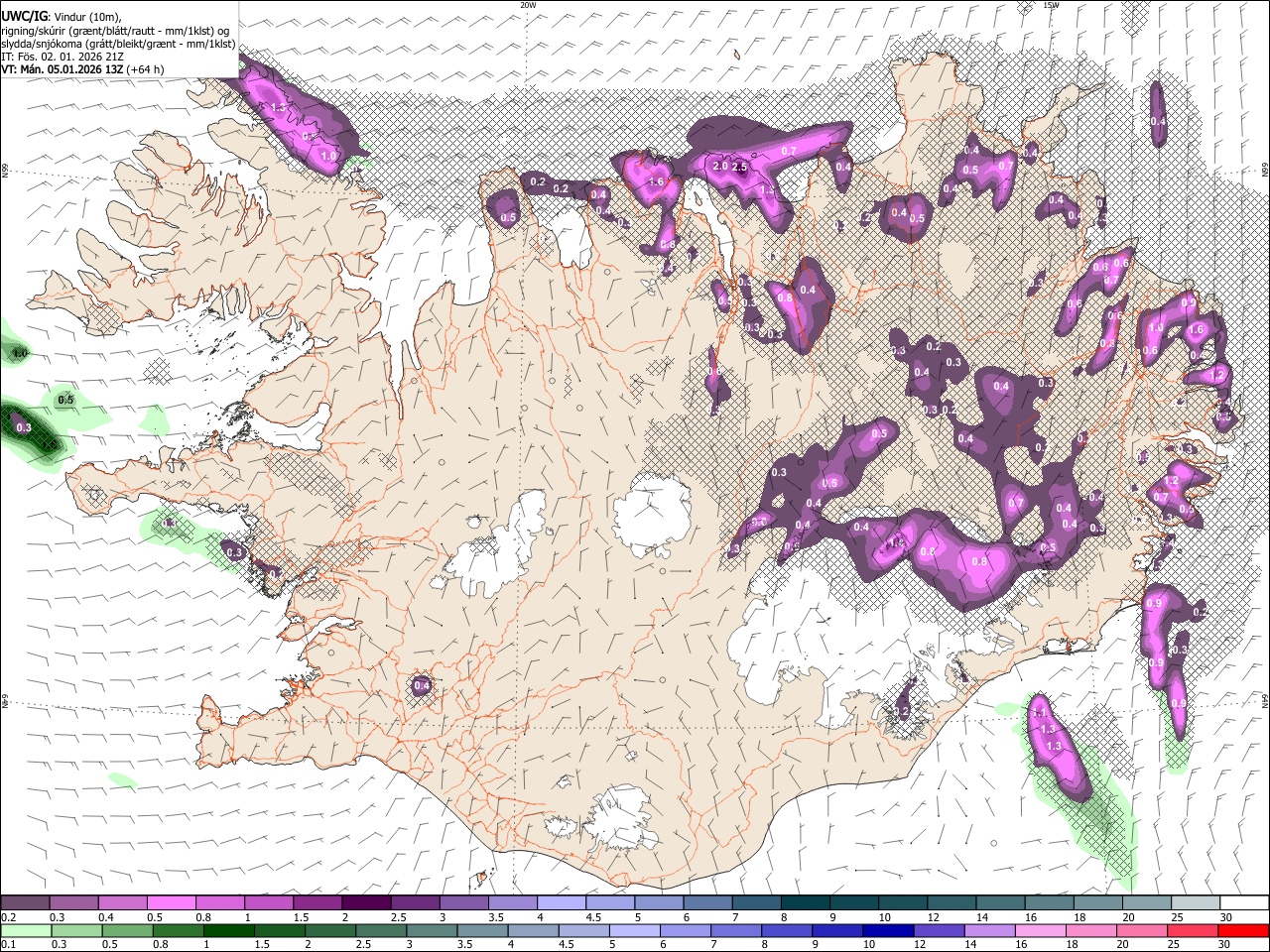Image resolution: width=1270 pixels, height=952 pixels.
Task: Click the dark teal 8 swatch in top legend row
Action: pos(806,903)
